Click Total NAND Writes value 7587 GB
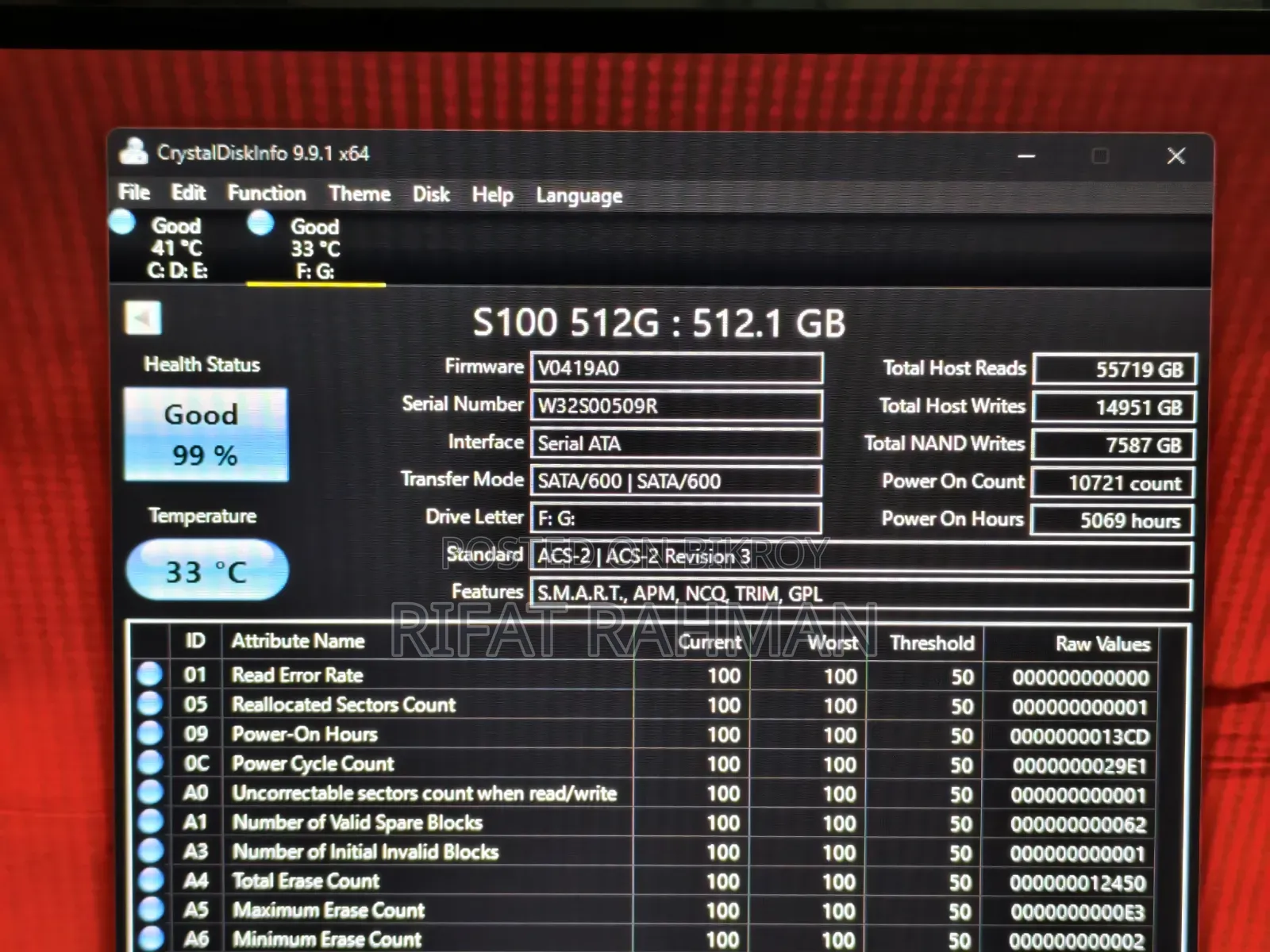This screenshot has width=1270, height=952. tap(1113, 445)
